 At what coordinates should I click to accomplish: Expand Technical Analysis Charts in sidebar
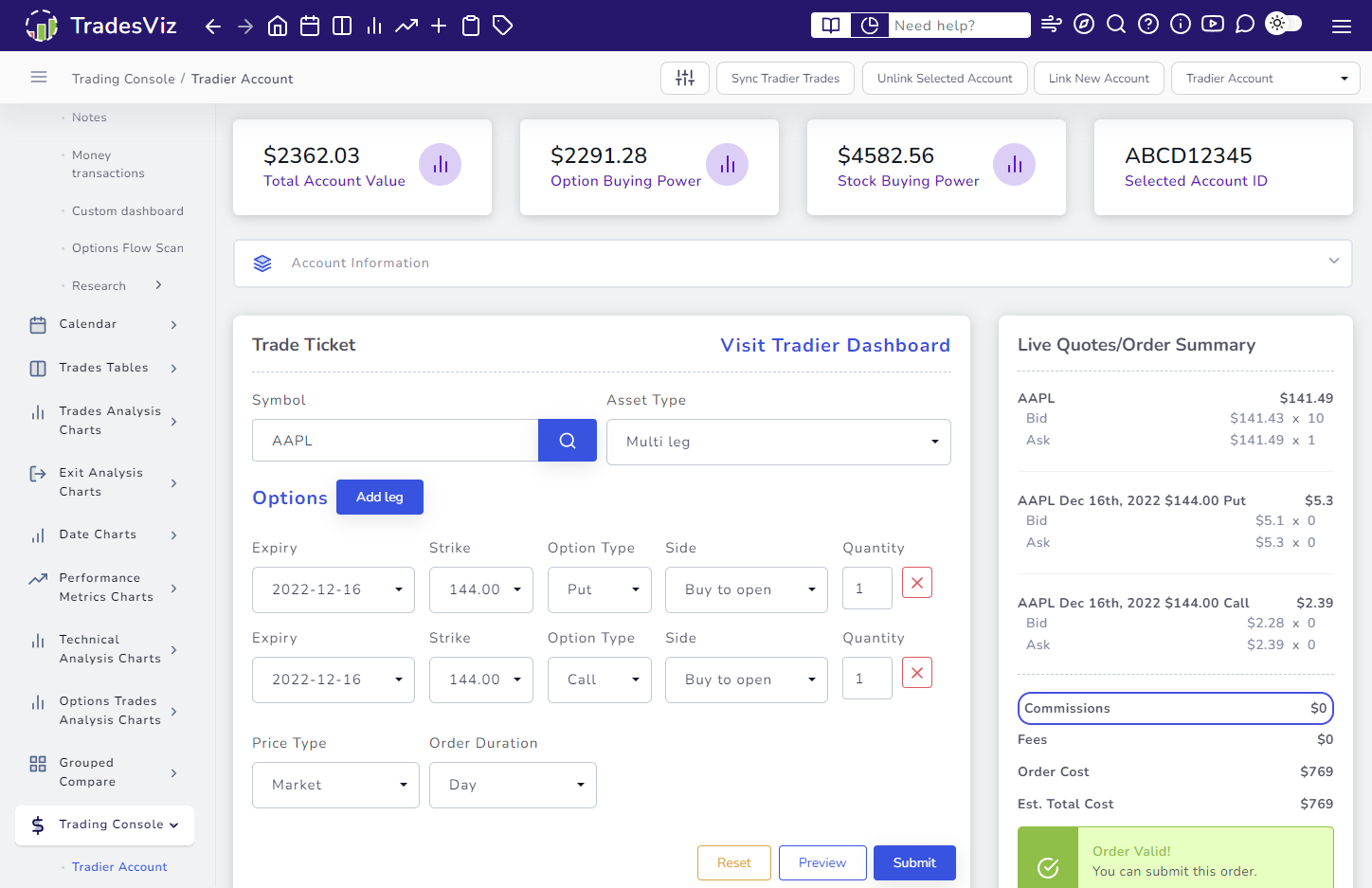[x=104, y=649]
